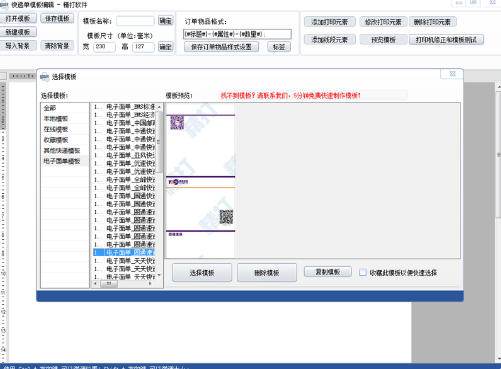
Task: Toggle 收藏此模板以便快速选择 checkbox
Action: click(363, 272)
